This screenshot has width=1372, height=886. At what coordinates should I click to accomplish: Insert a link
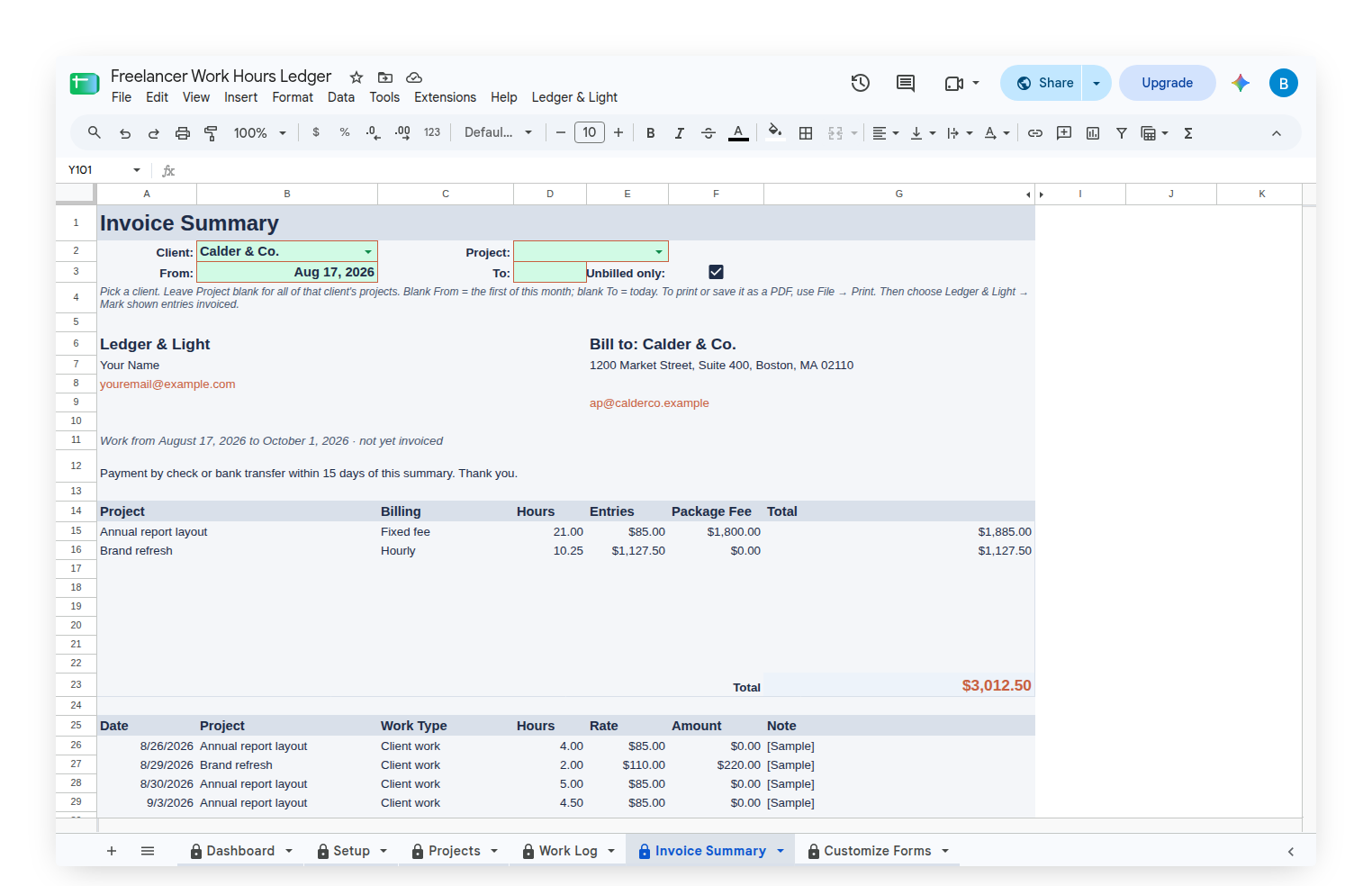tap(1035, 133)
